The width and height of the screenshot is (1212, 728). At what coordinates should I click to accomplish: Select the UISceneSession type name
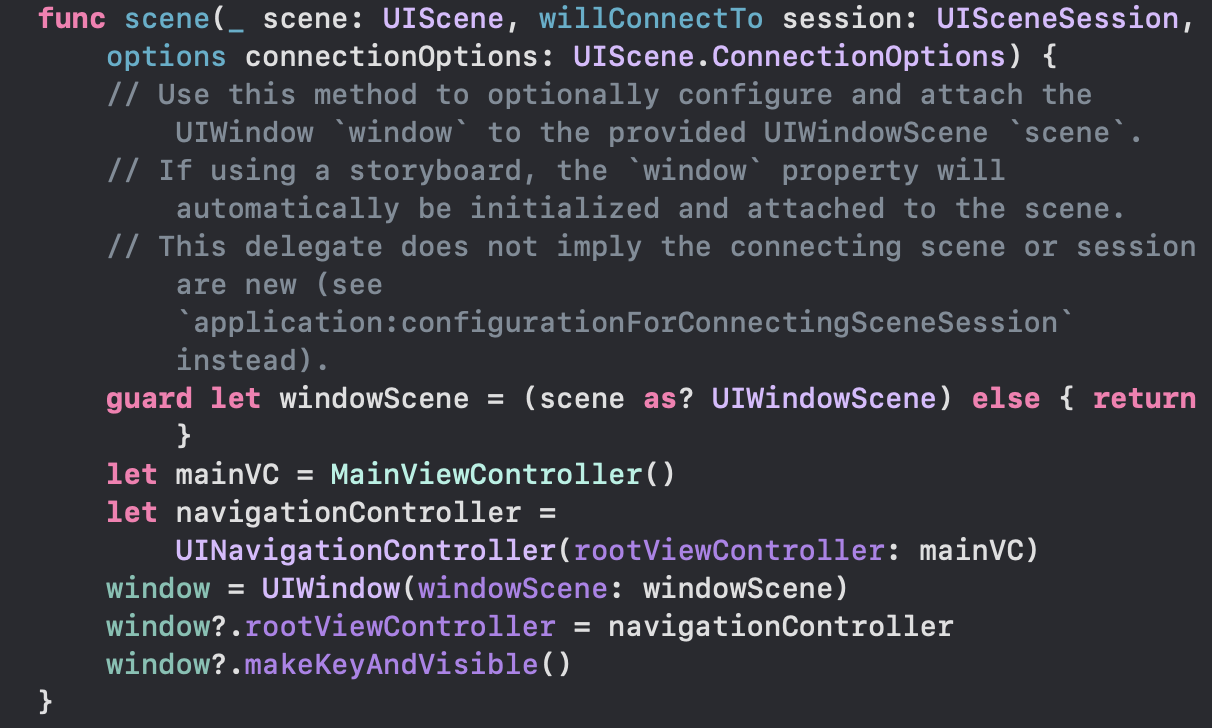pos(1065,19)
